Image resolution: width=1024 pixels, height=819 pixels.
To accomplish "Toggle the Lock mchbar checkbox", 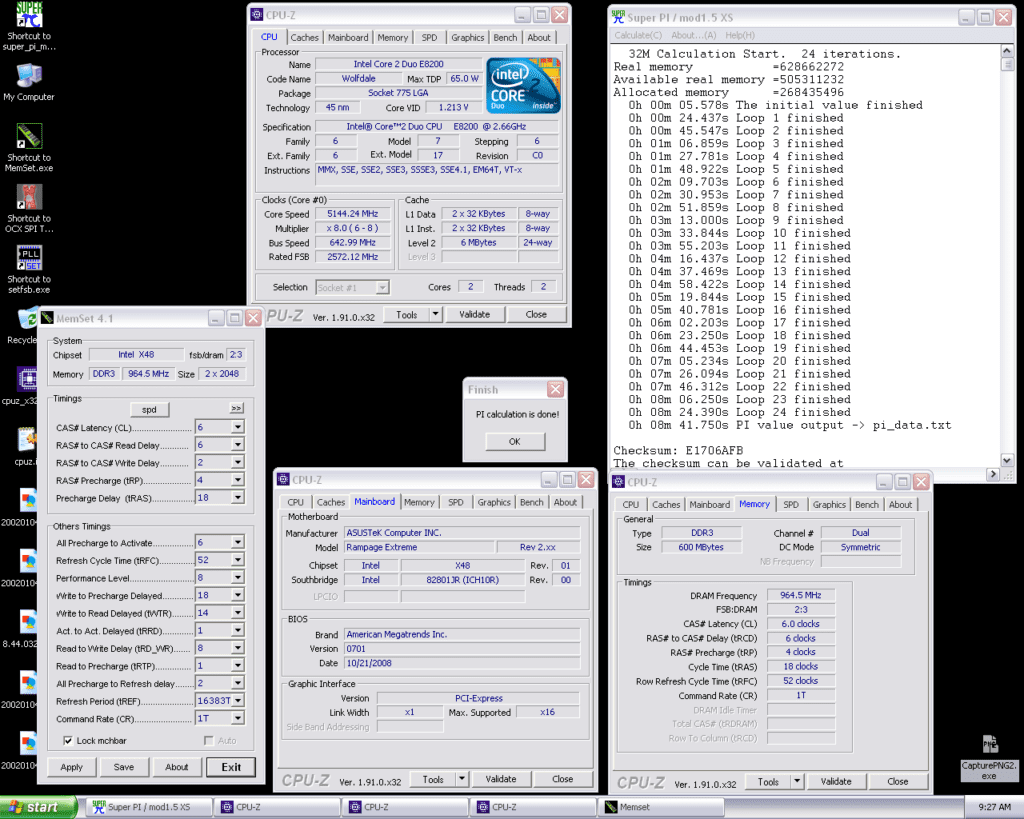I will (x=68, y=740).
